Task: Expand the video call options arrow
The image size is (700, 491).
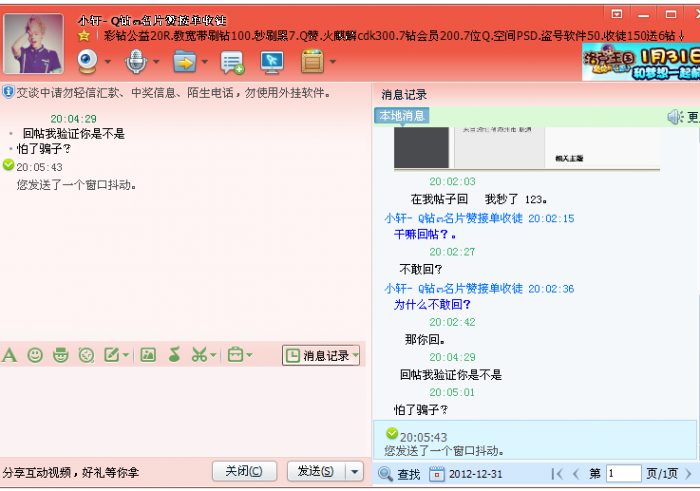Action: click(x=108, y=62)
